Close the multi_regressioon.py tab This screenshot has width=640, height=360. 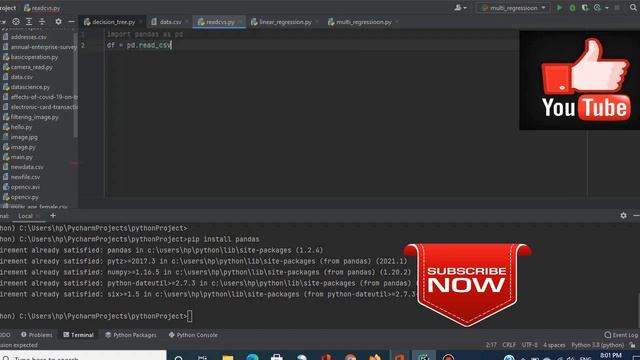click(397, 22)
